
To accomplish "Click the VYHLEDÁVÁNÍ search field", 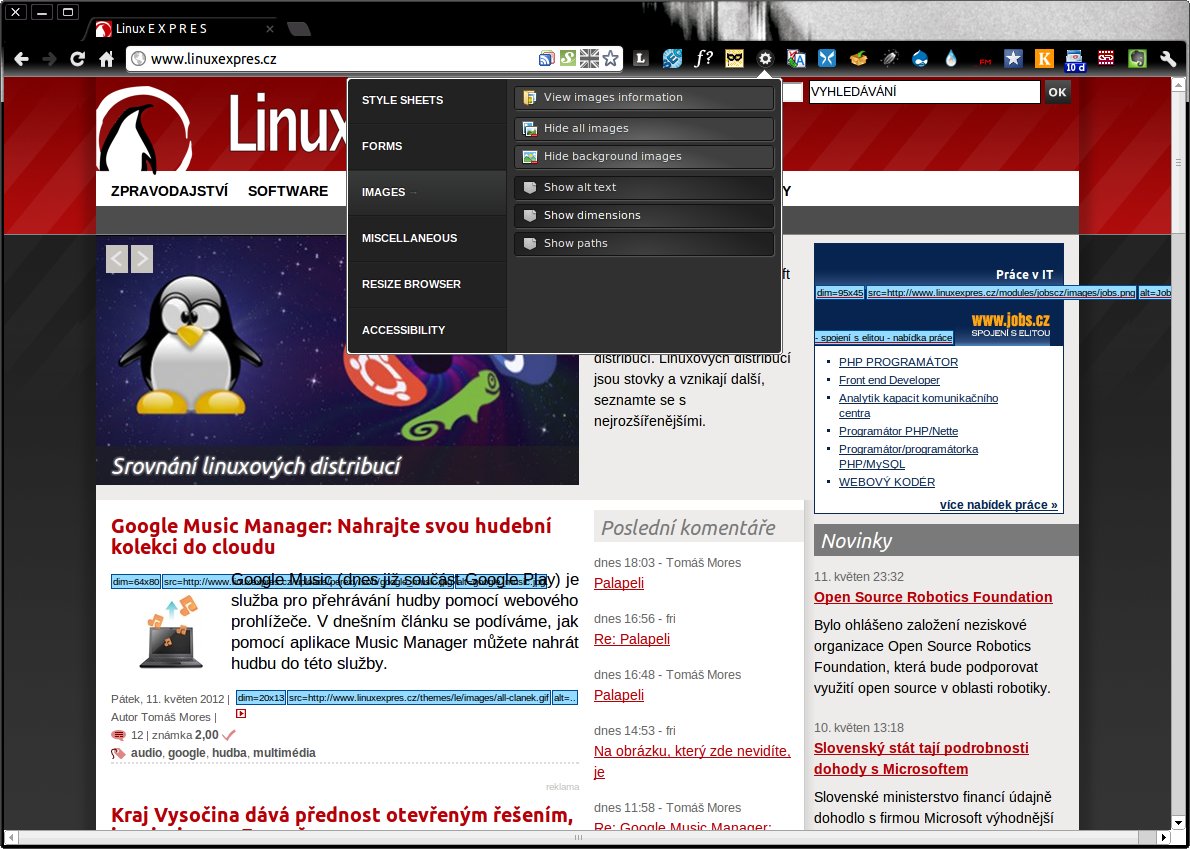I will pyautogui.click(x=924, y=92).
